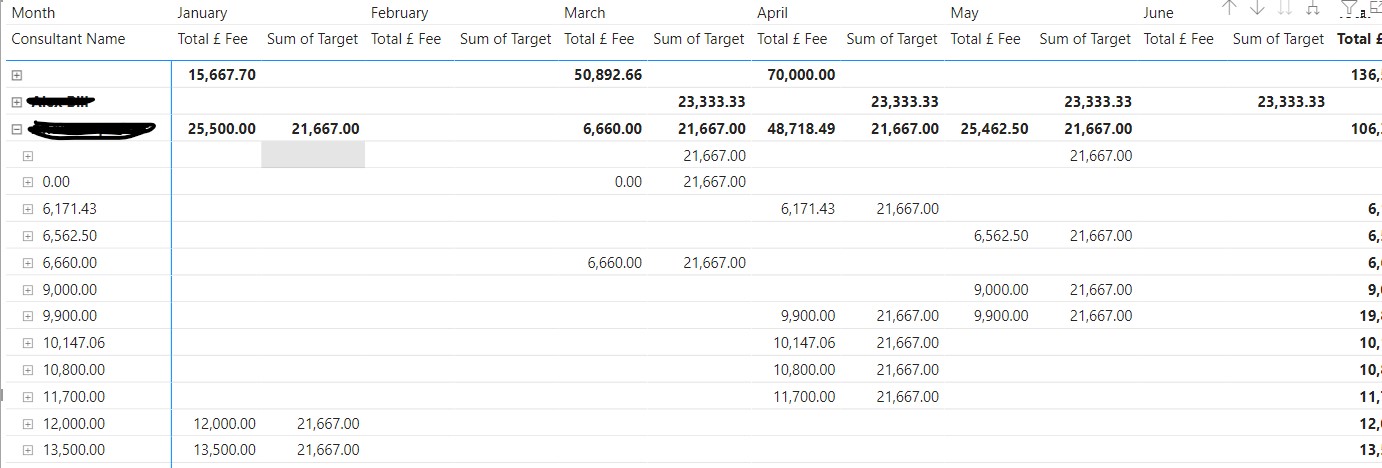Turn on Drill down with down-arrow icon

click(x=1258, y=8)
